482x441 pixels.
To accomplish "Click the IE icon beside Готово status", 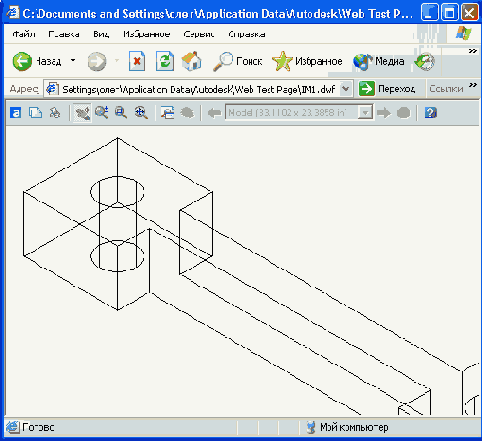I will [x=12, y=427].
